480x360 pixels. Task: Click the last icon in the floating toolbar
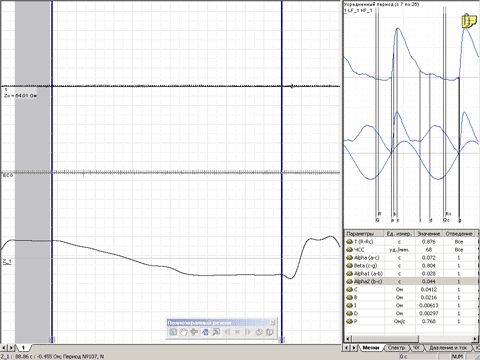270,332
